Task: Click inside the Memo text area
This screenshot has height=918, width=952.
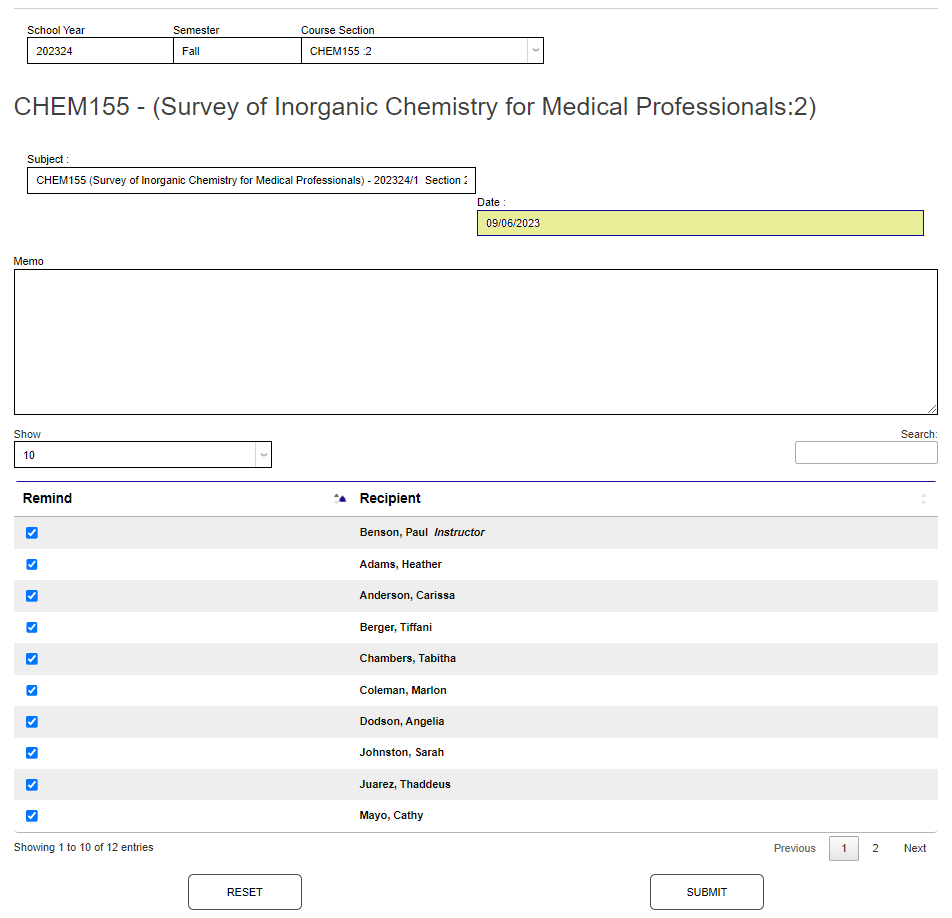Action: point(475,341)
